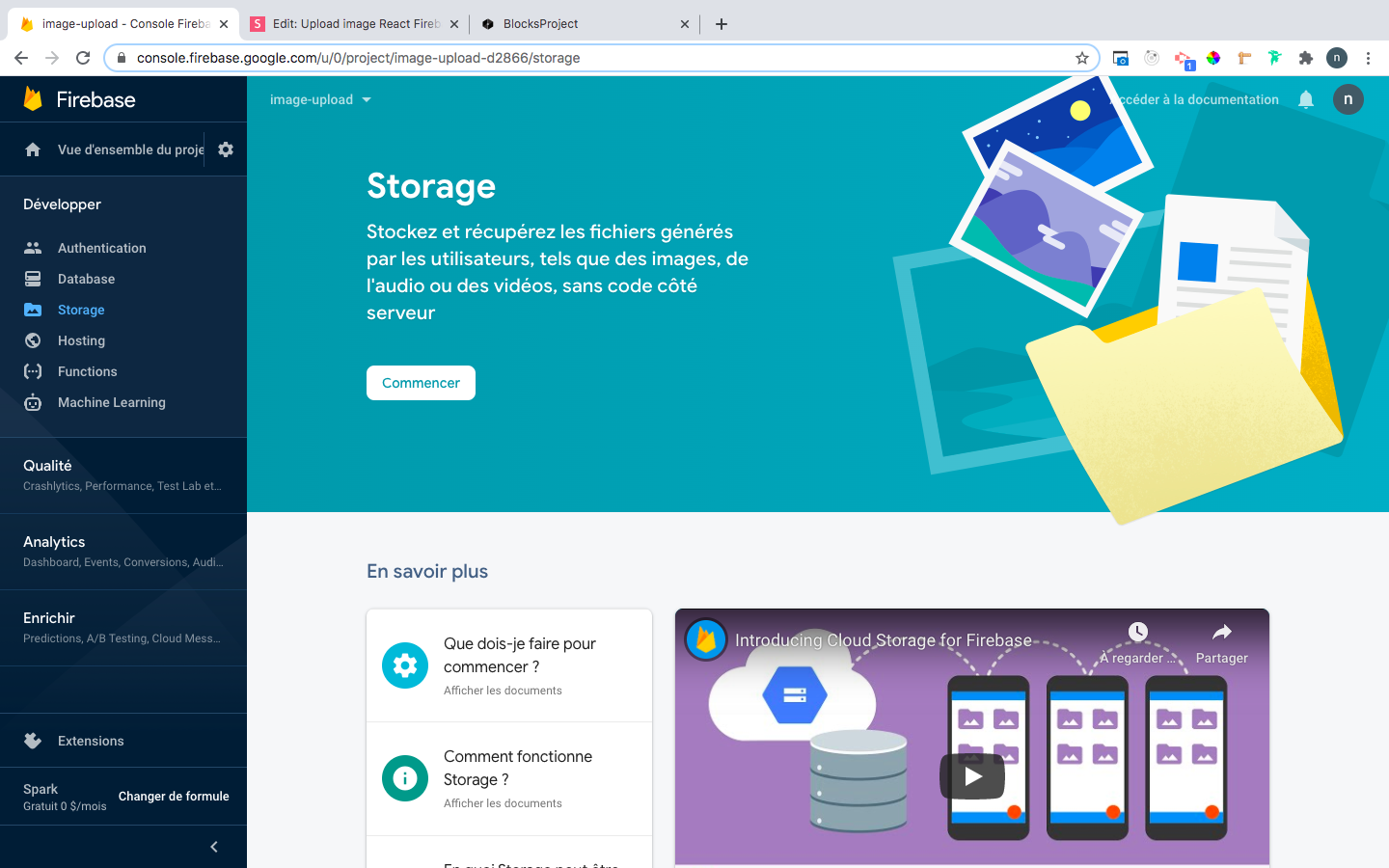Click the green info icon on card
The width and height of the screenshot is (1389, 868).
pos(405,778)
